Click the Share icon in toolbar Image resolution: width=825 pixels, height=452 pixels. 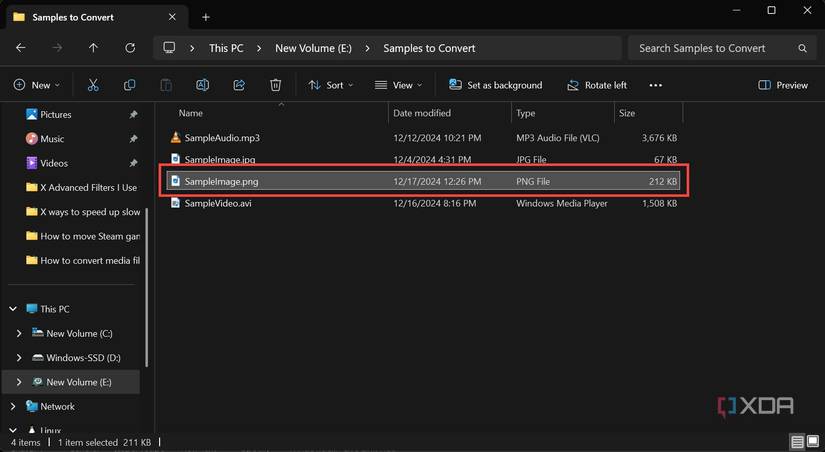click(239, 85)
